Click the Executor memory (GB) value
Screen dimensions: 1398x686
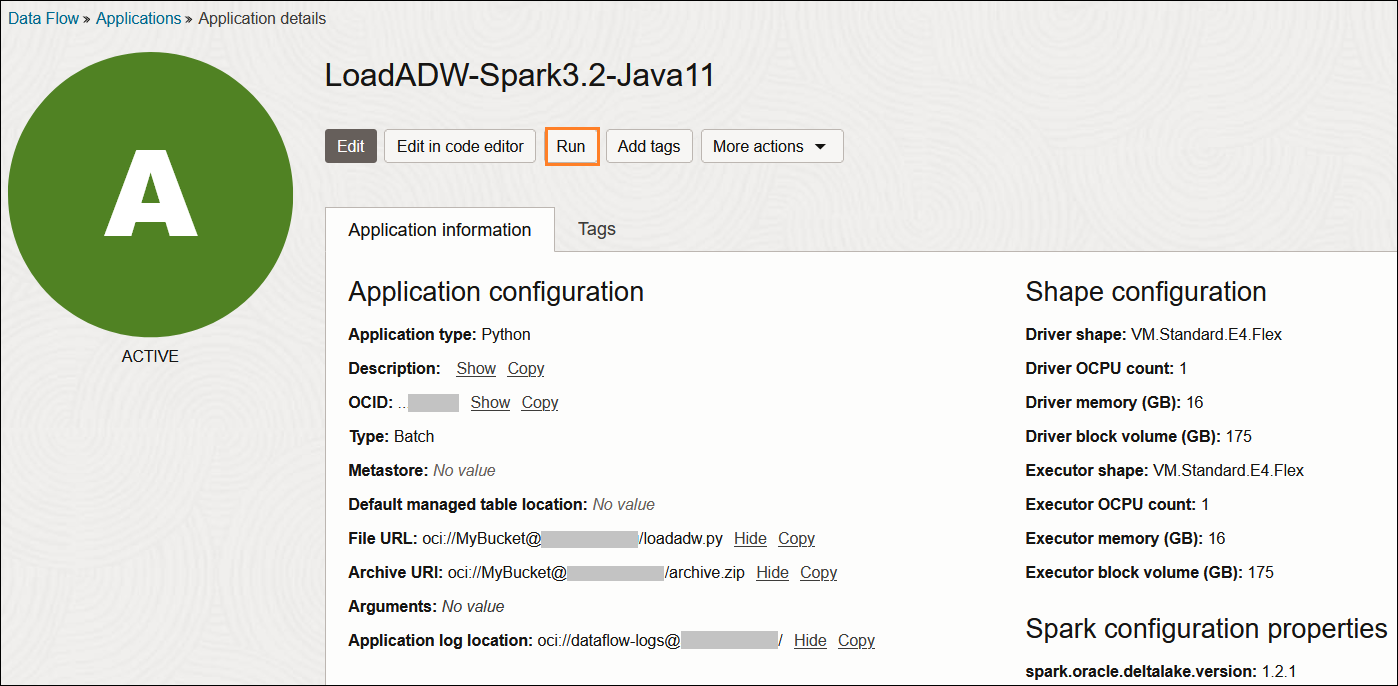coord(1216,538)
